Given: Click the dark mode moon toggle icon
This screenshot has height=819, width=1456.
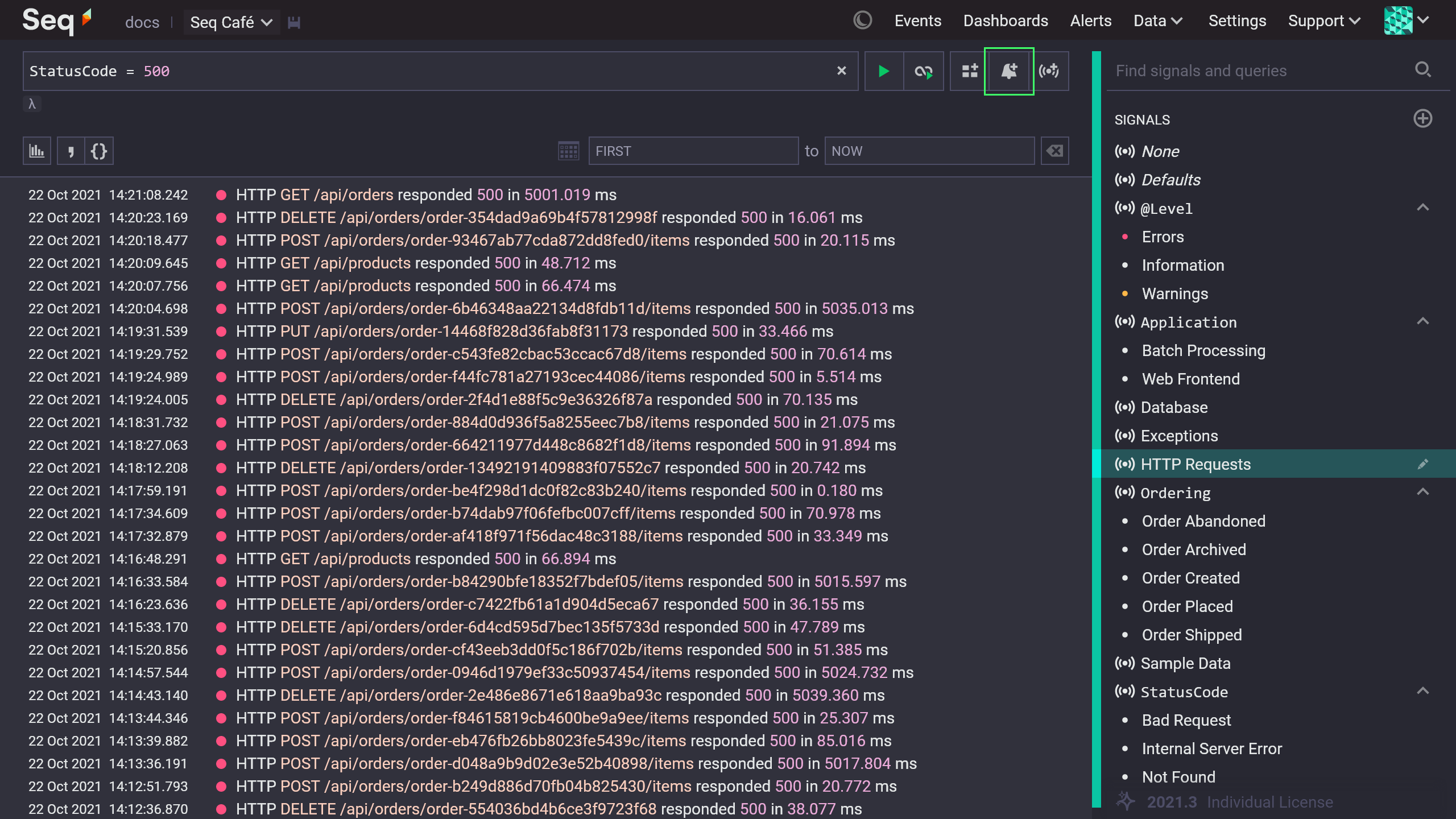Looking at the screenshot, I should pyautogui.click(x=863, y=20).
